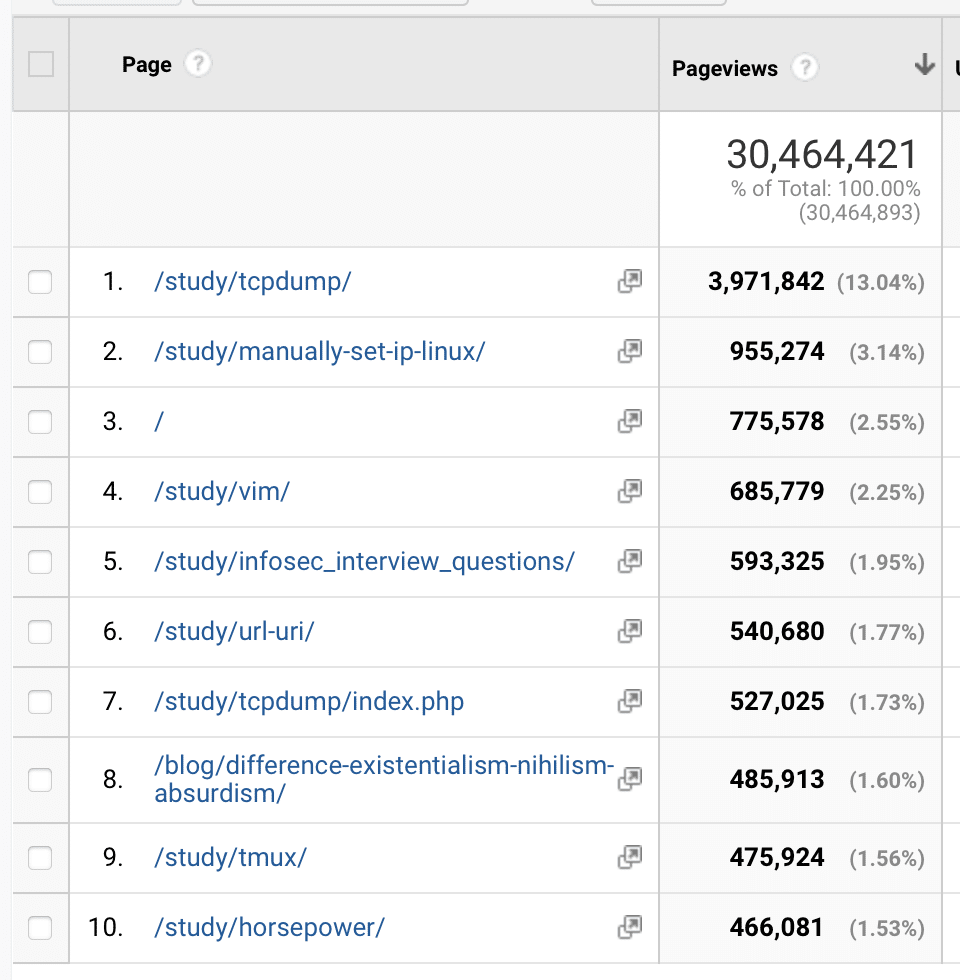Open /study/tcpdump/ page in new window icon
The width and height of the screenshot is (960, 980).
pos(630,281)
